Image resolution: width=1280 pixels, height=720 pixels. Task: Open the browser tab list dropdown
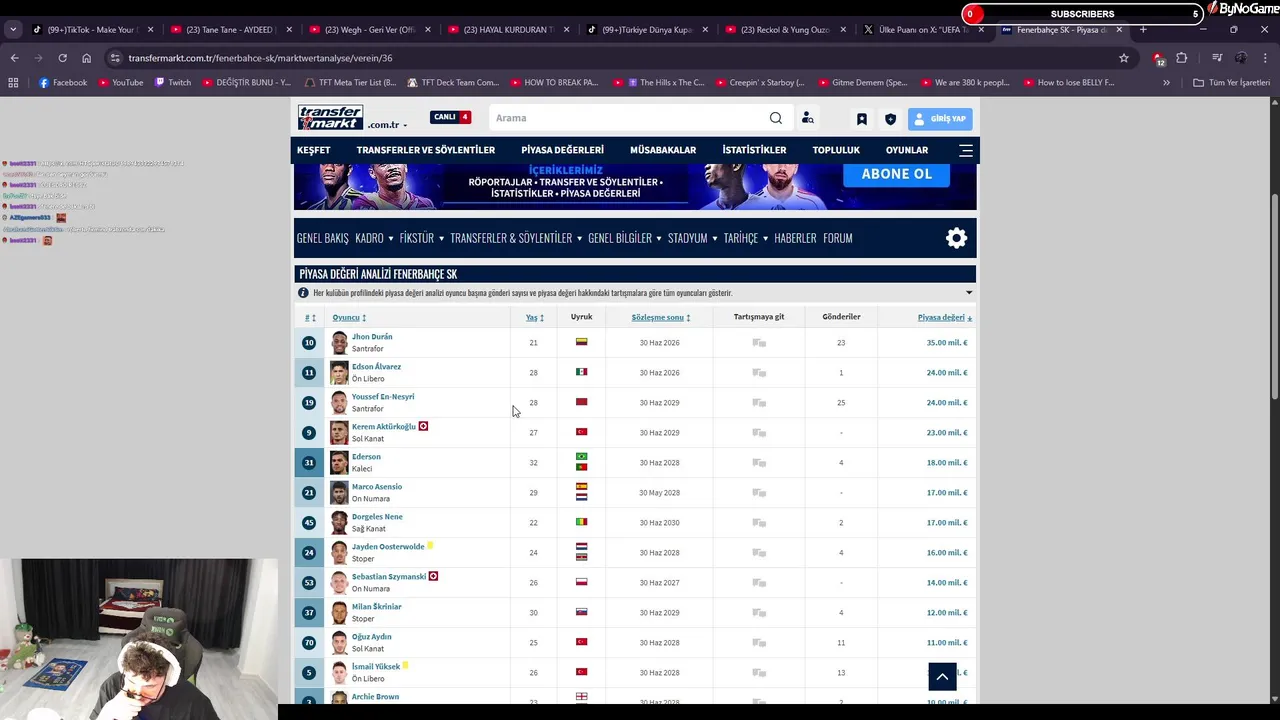pyautogui.click(x=13, y=30)
